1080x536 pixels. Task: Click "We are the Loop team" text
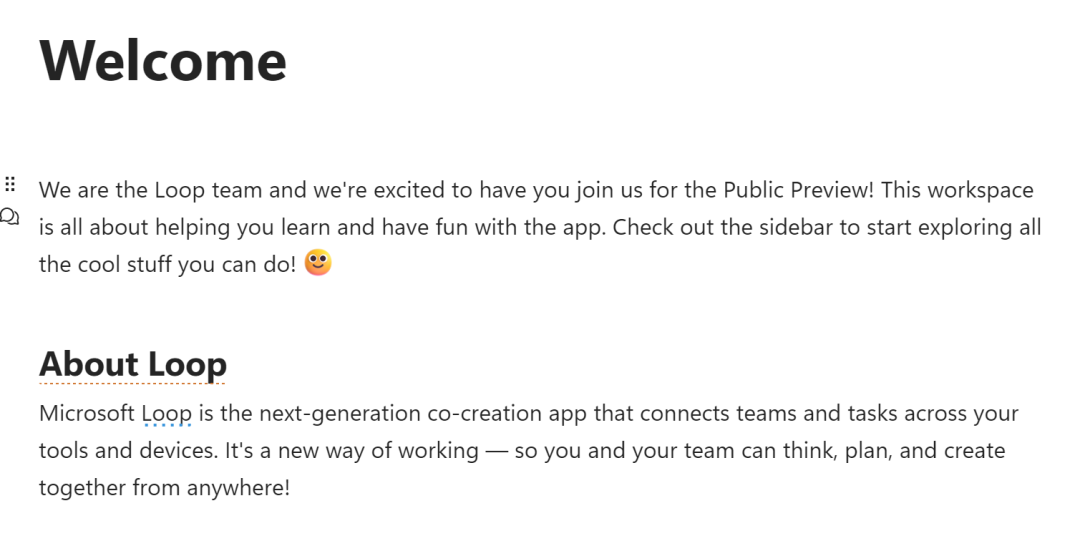pyautogui.click(x=140, y=190)
